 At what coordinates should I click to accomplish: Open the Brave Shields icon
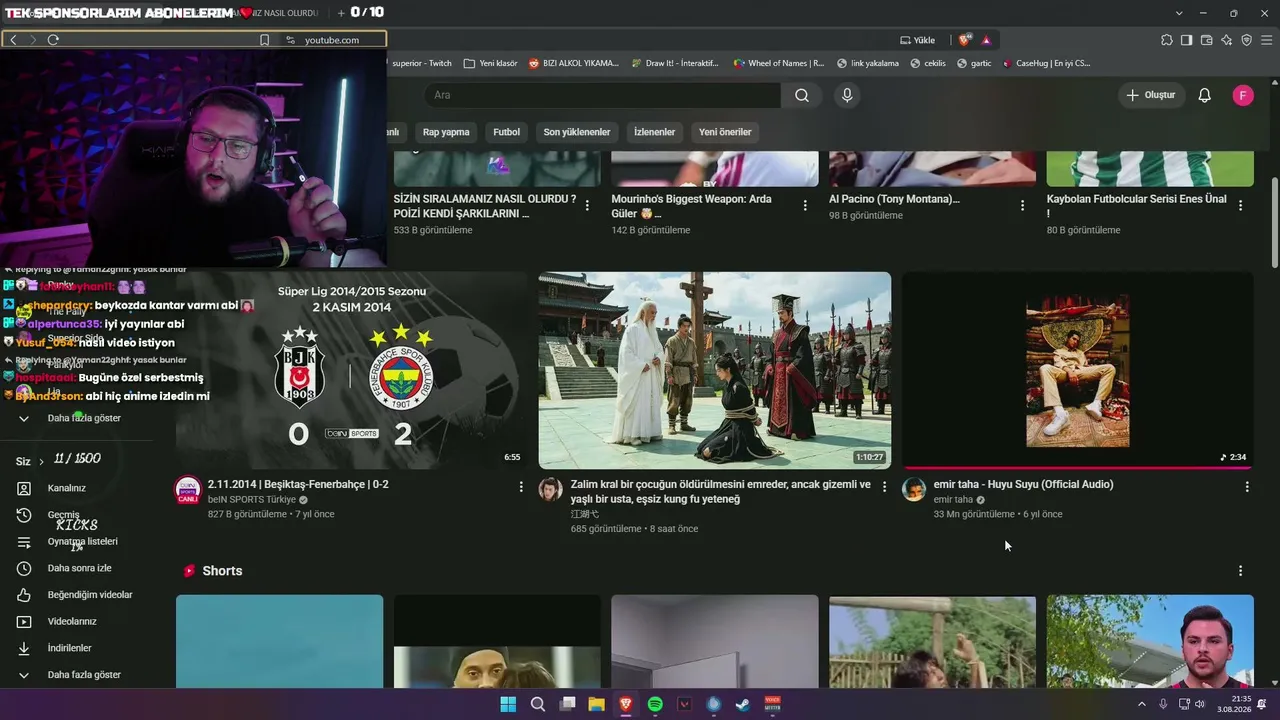pos(964,40)
